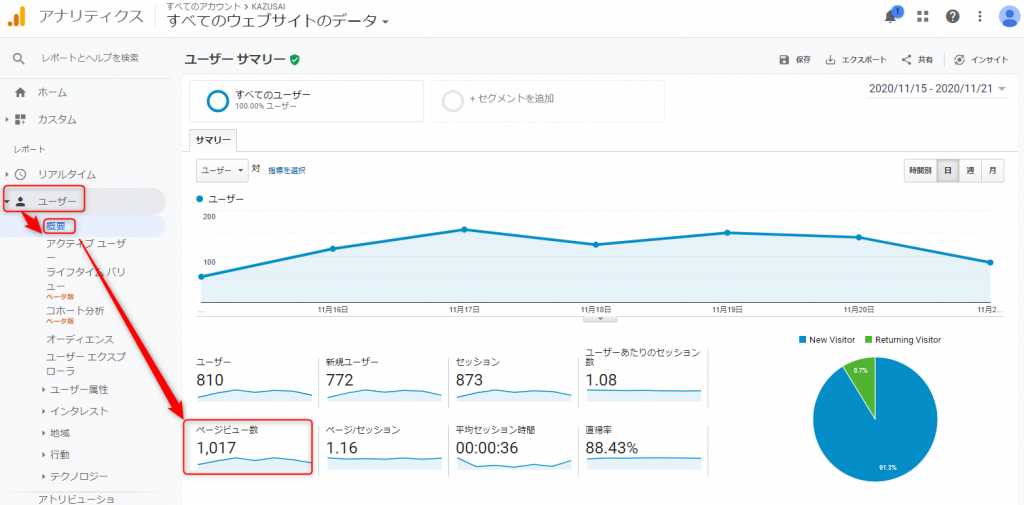The width and height of the screenshot is (1024, 505).
Task: Click the chart collapse handle below graph
Action: (599, 319)
